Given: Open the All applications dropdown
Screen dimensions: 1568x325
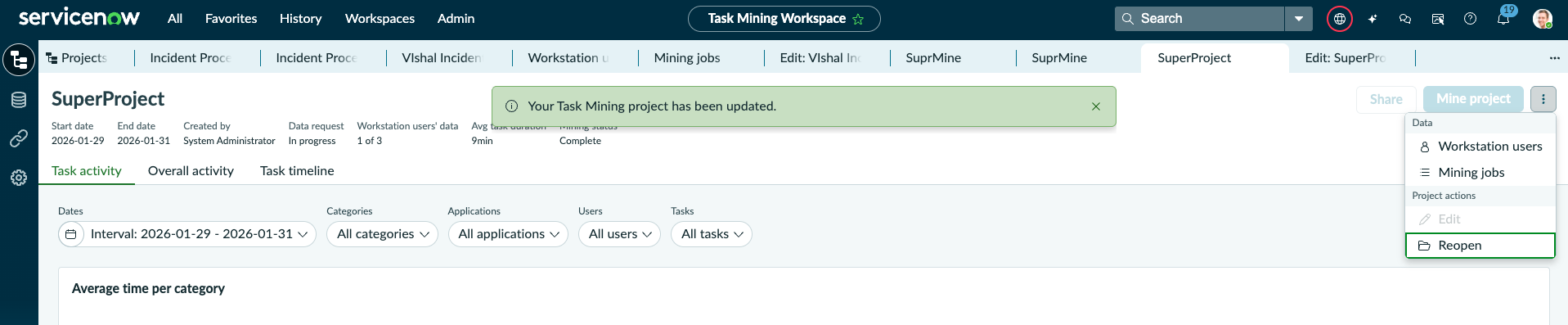Looking at the screenshot, I should click(x=508, y=234).
